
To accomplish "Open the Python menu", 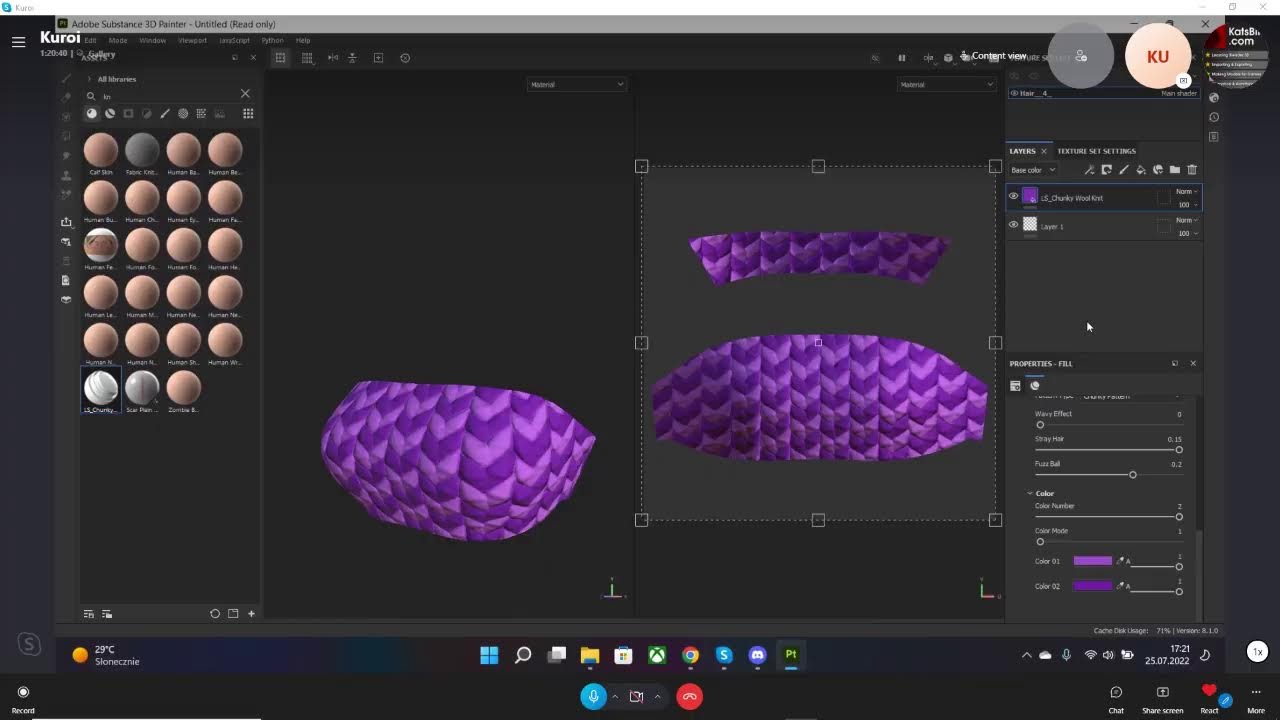I will tap(272, 41).
